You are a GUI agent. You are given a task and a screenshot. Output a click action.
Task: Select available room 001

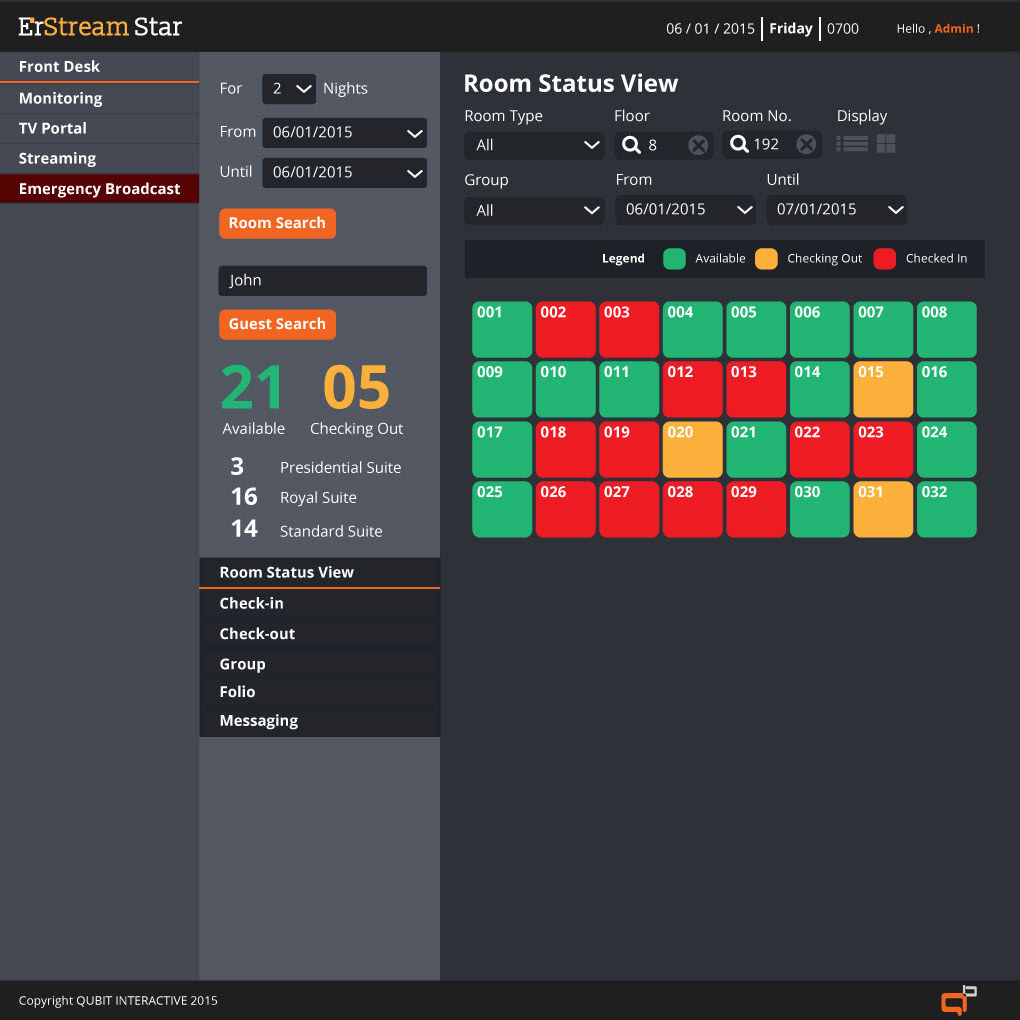coord(502,329)
